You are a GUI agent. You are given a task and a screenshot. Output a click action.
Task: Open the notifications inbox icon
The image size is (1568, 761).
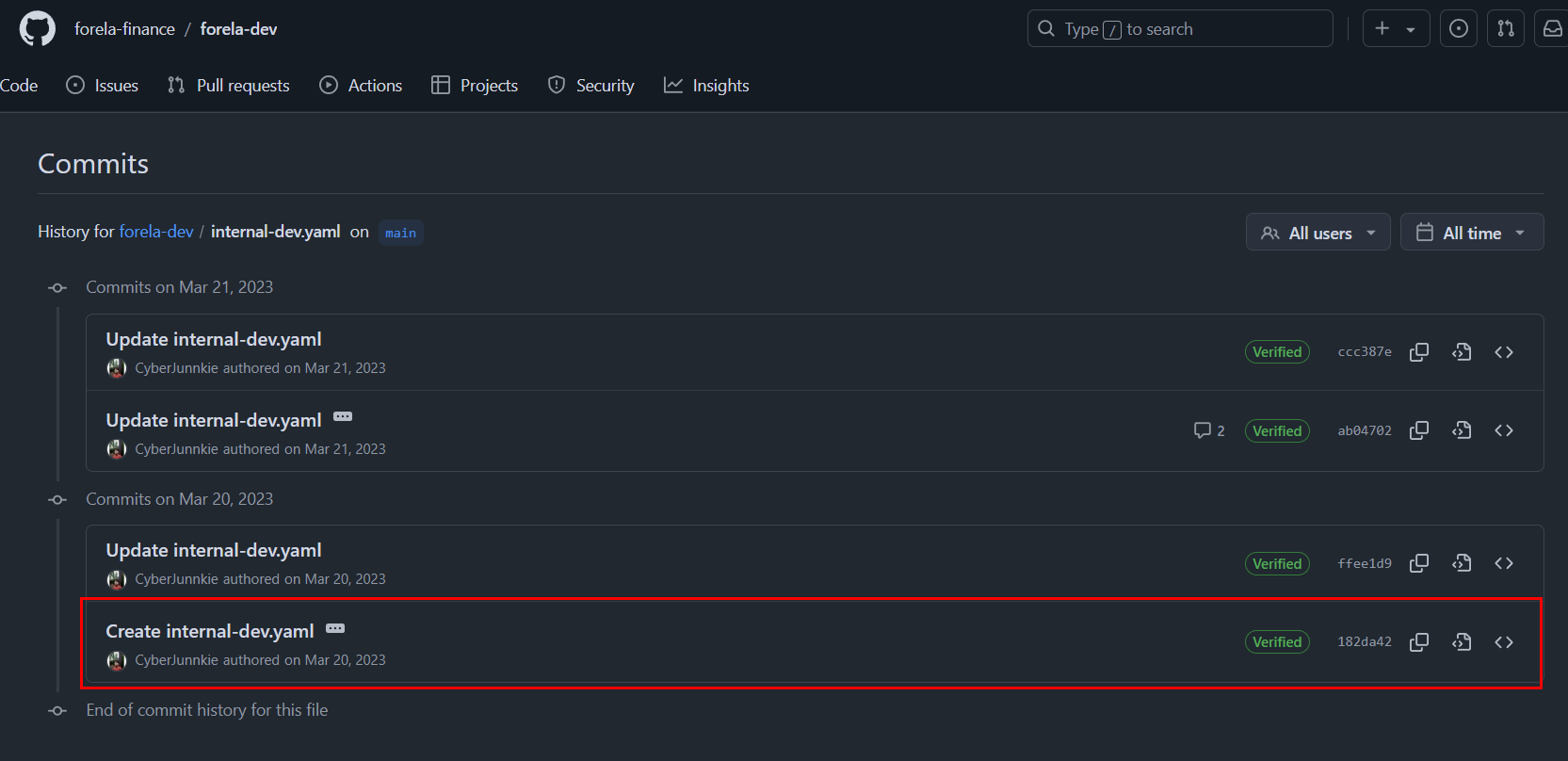[x=1552, y=29]
